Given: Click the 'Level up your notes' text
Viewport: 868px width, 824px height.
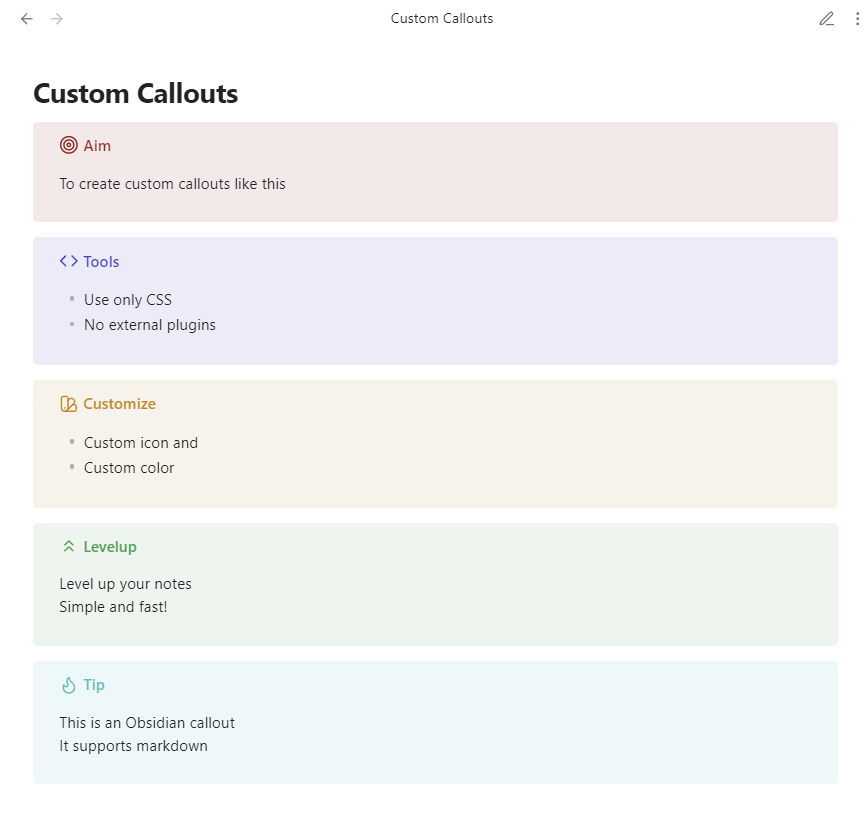Looking at the screenshot, I should [x=125, y=583].
